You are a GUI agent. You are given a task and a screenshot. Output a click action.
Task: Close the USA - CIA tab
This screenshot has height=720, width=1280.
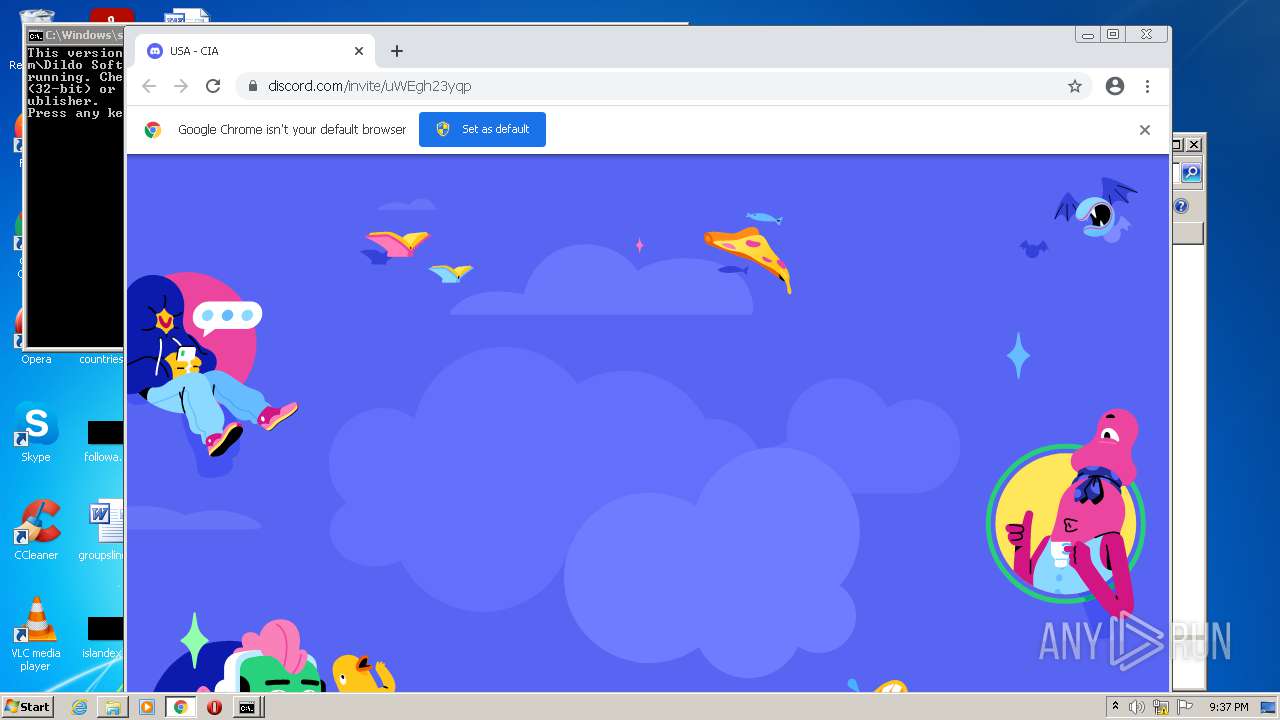click(x=359, y=51)
